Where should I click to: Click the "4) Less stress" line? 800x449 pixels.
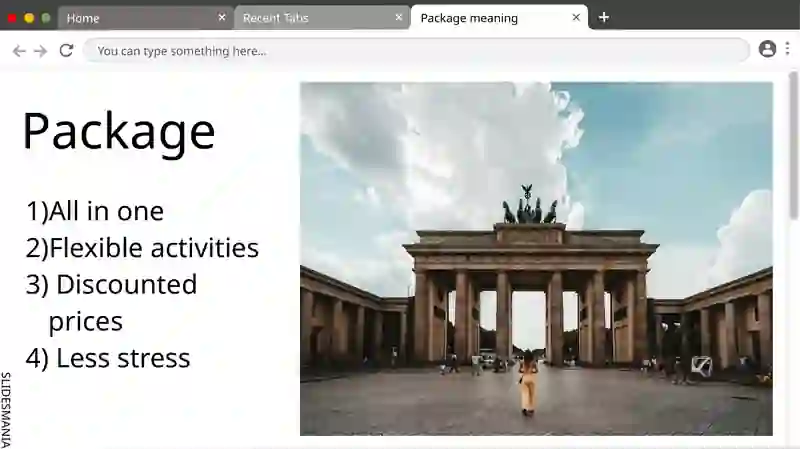click(x=108, y=358)
